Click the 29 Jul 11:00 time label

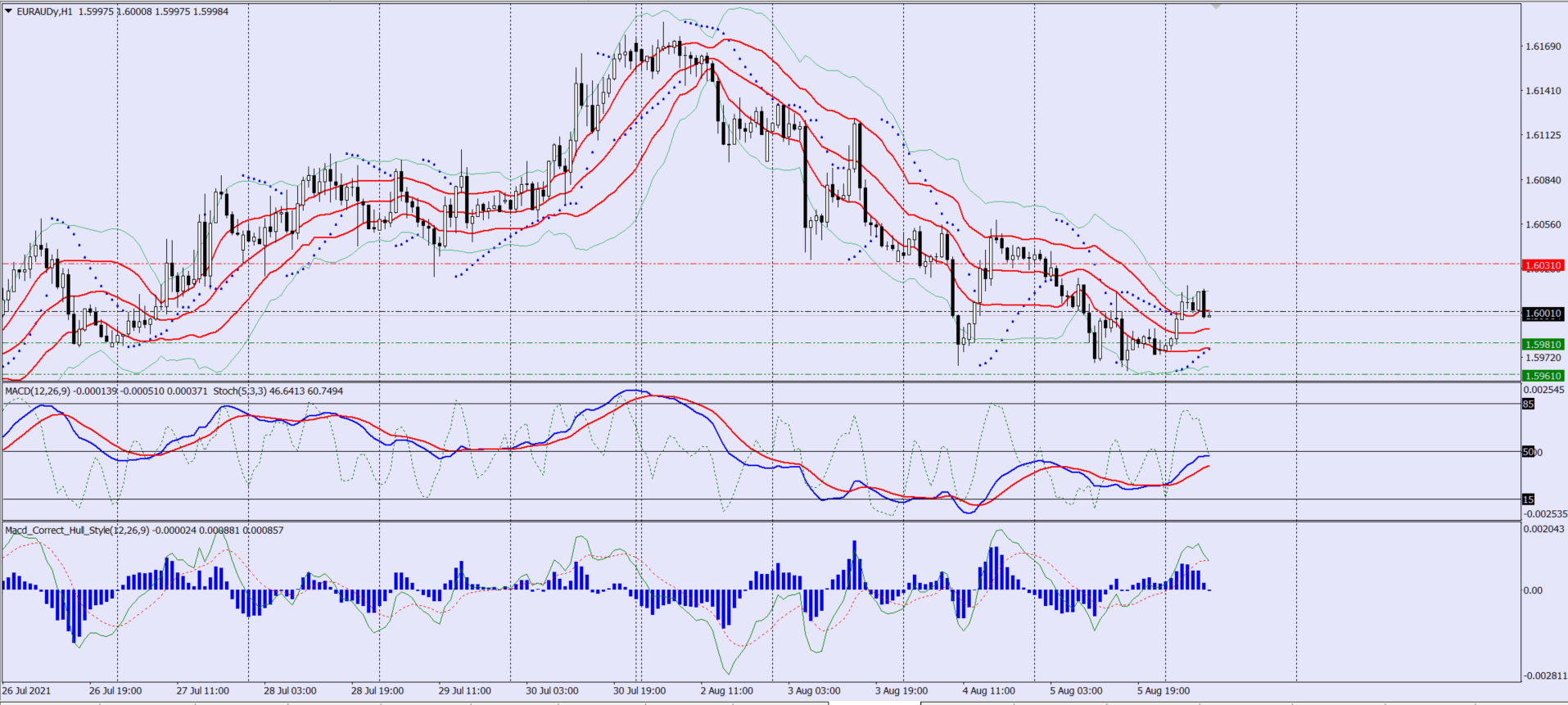coord(465,691)
